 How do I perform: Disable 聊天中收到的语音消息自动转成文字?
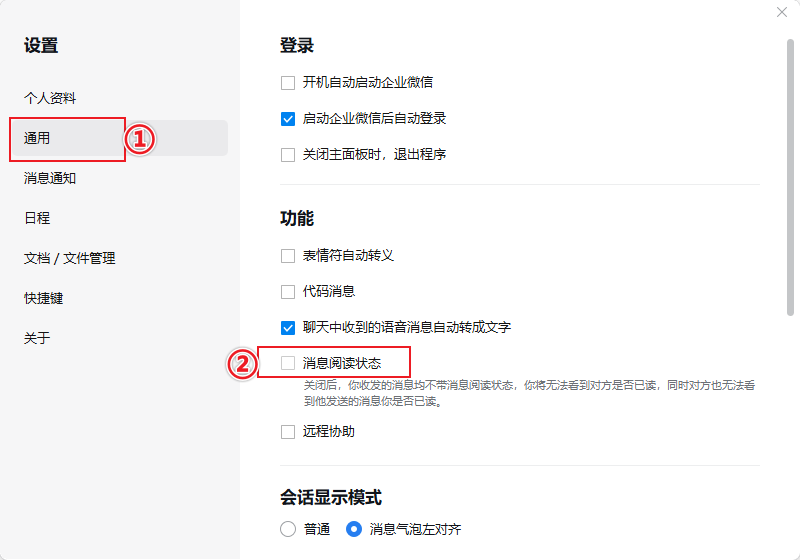pyautogui.click(x=288, y=327)
